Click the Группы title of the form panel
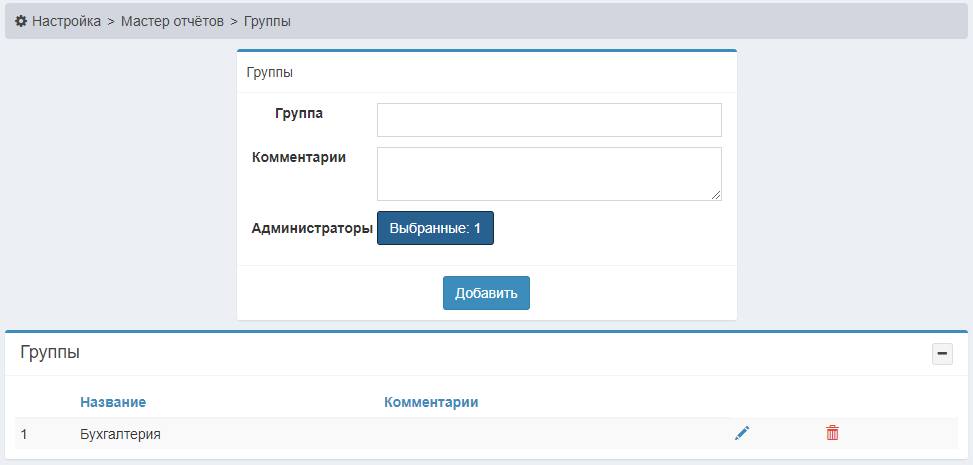The image size is (973, 465). (269, 72)
